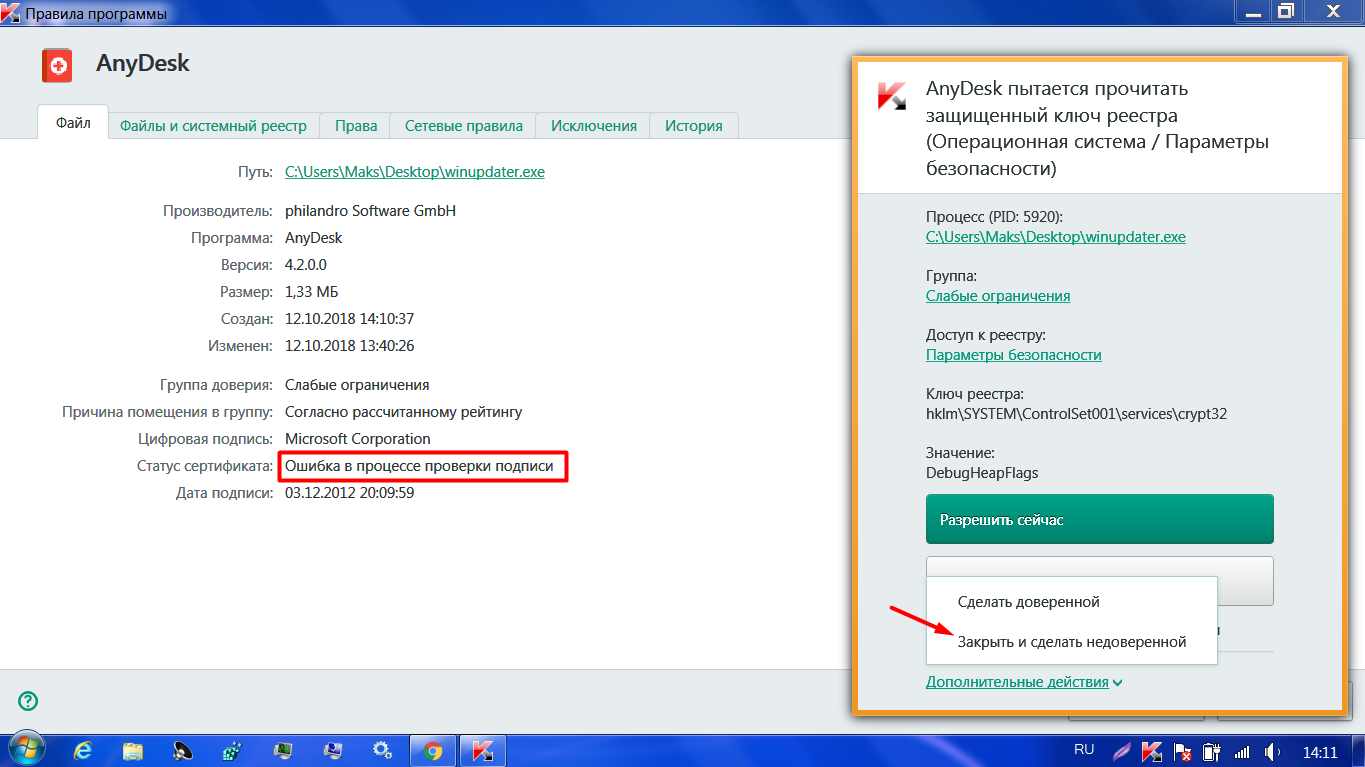Show the История tab
This screenshot has width=1365, height=767.
tap(694, 126)
